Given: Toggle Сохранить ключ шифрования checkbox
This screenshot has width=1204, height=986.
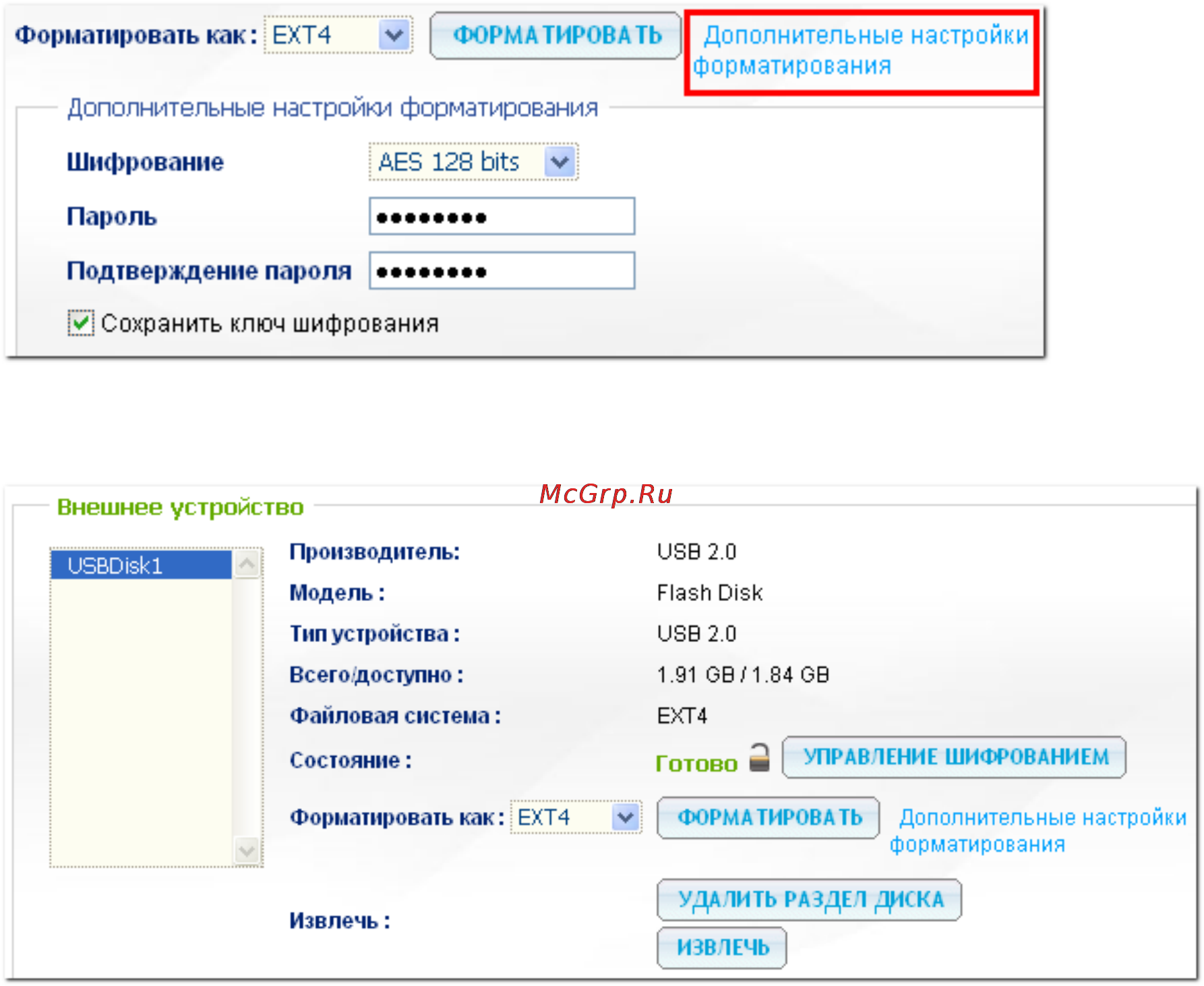Looking at the screenshot, I should (80, 323).
